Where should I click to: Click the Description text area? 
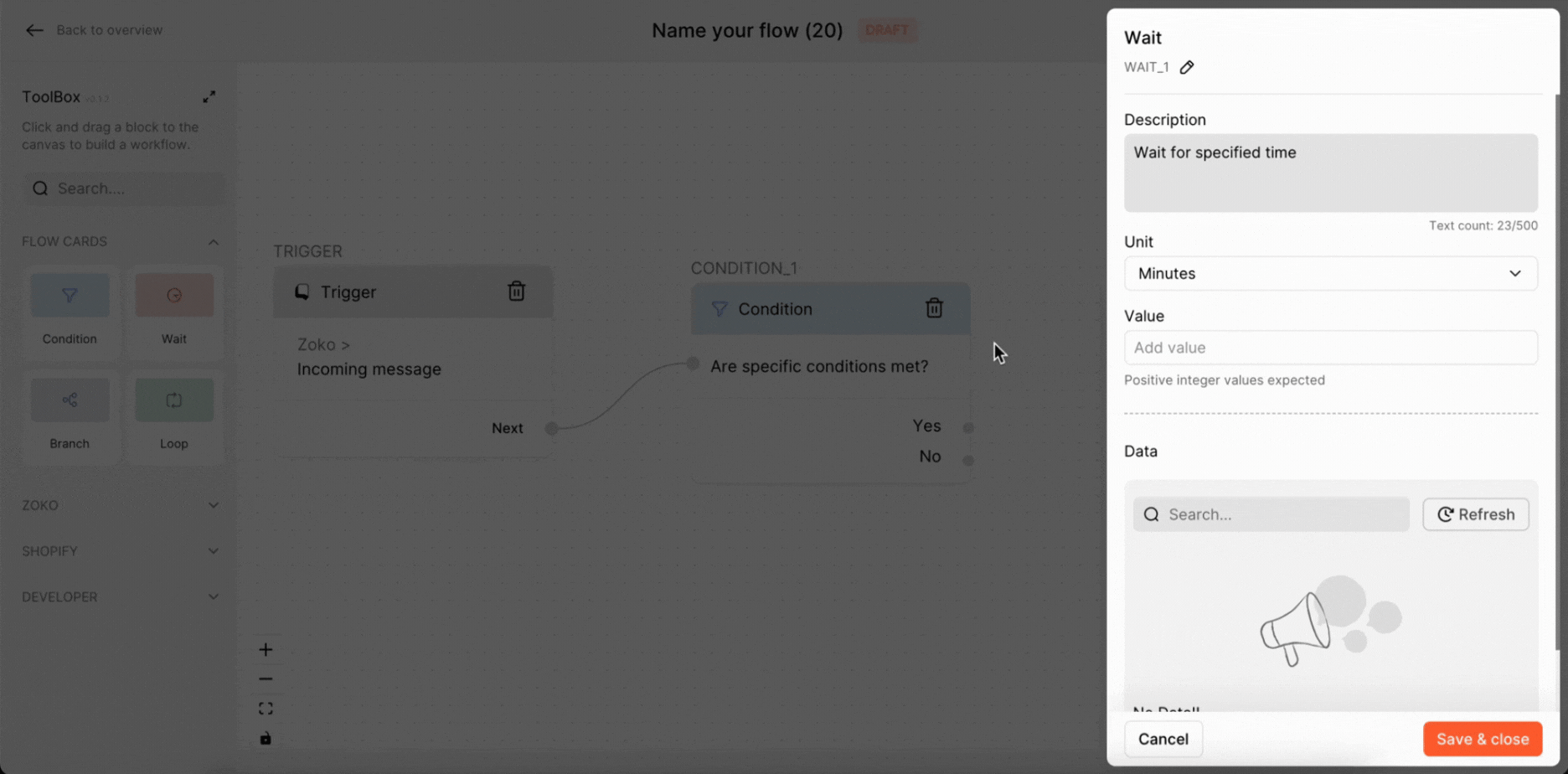coord(1331,173)
